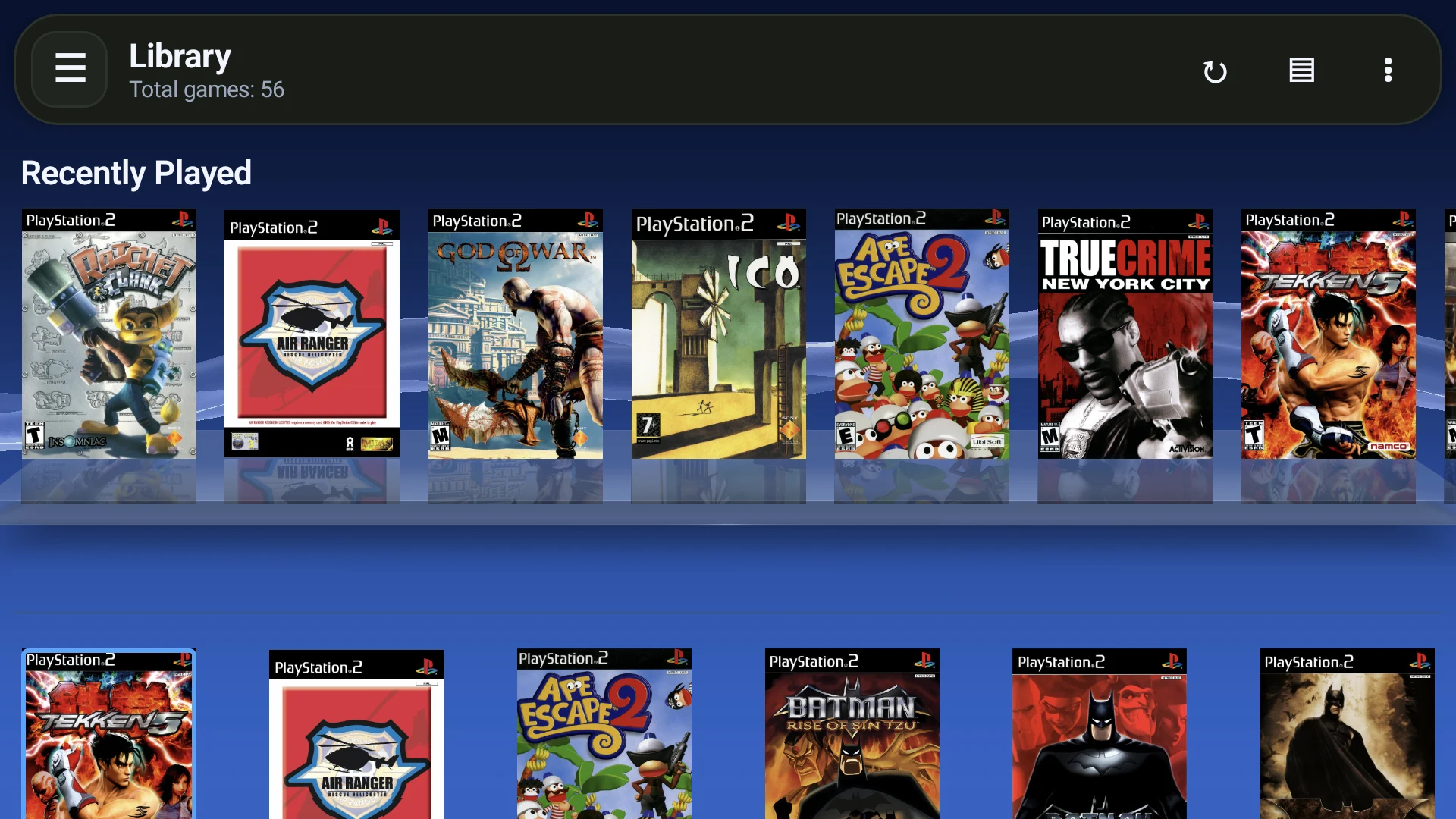Screen dimensions: 1456x819
Task: Click the Recently Played heading
Action: 136,173
